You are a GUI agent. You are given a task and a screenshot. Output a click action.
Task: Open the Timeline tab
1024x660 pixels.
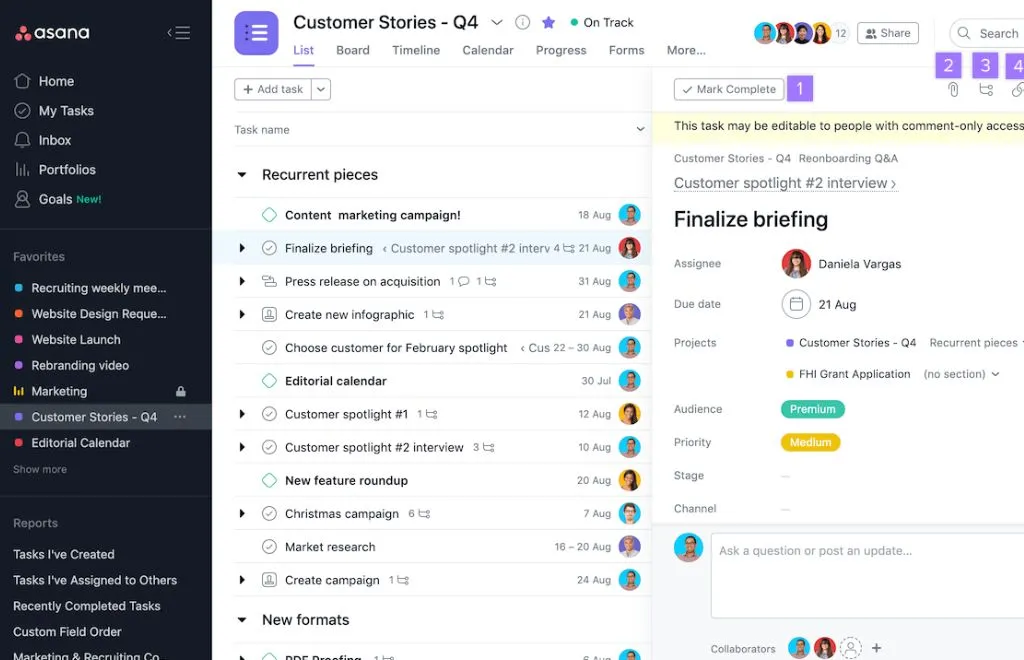(x=416, y=50)
